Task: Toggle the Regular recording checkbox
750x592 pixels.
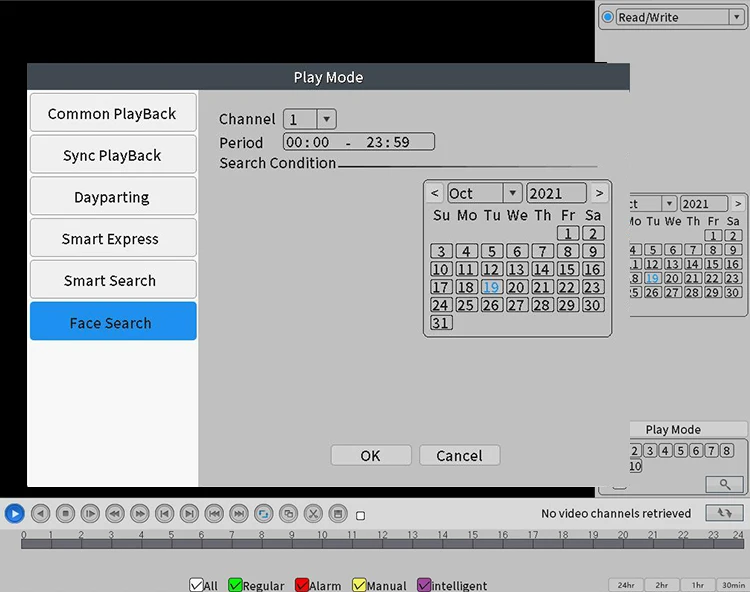Action: pos(235,585)
